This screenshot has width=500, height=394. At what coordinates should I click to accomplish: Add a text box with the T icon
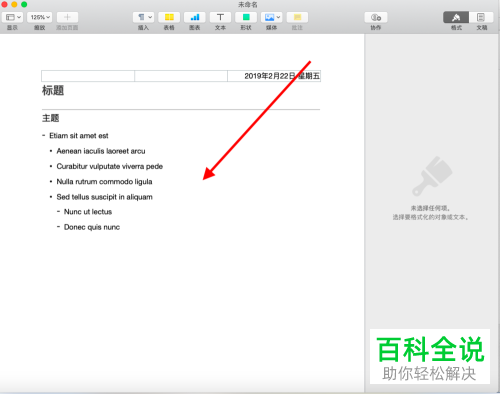click(x=220, y=17)
